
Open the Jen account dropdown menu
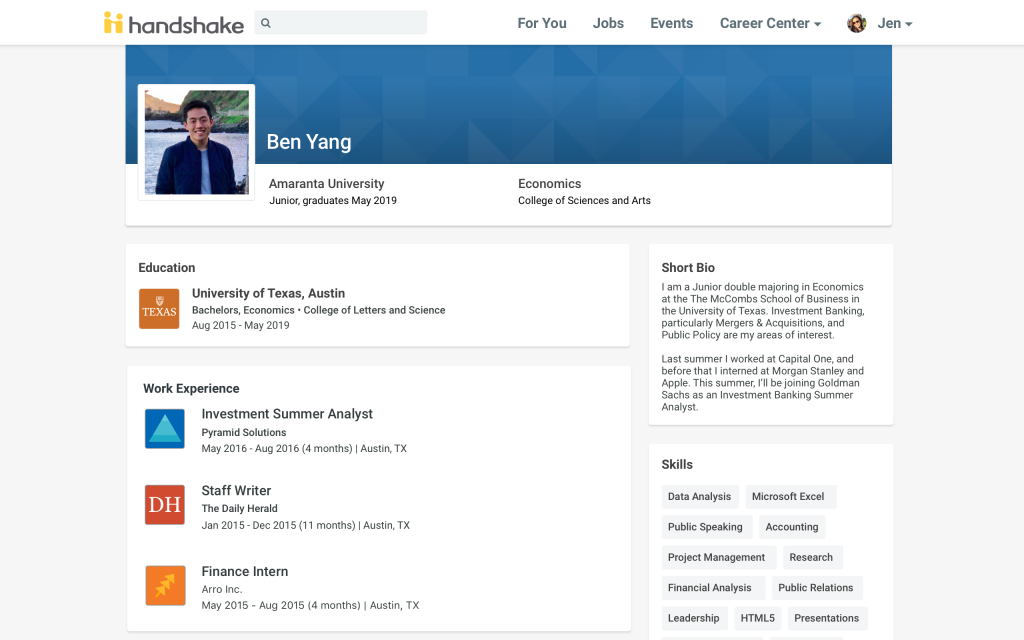(894, 23)
